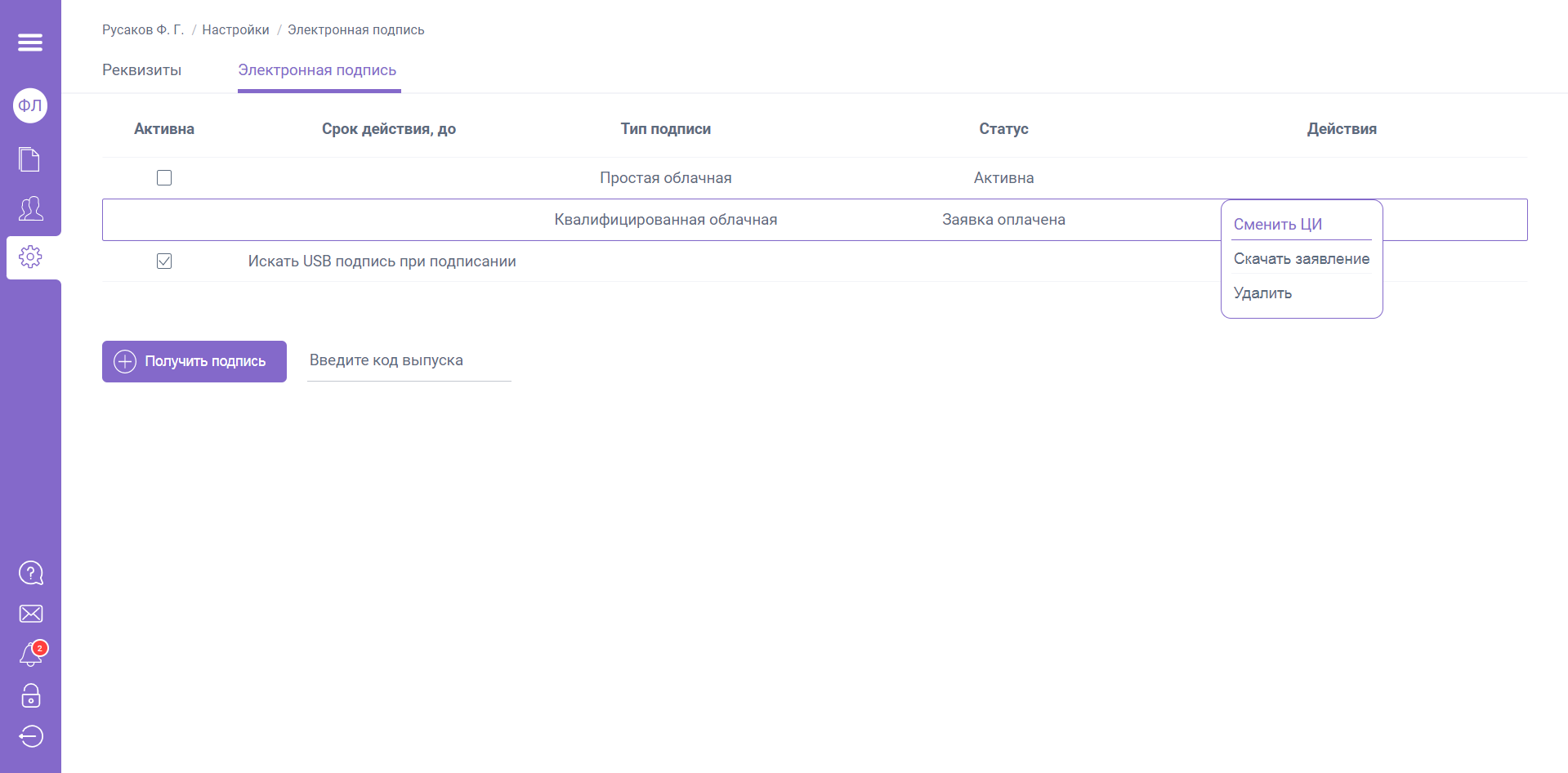Enable the Простая облачная signature checkbox
Screen dimensions: 1568x773
(x=163, y=177)
